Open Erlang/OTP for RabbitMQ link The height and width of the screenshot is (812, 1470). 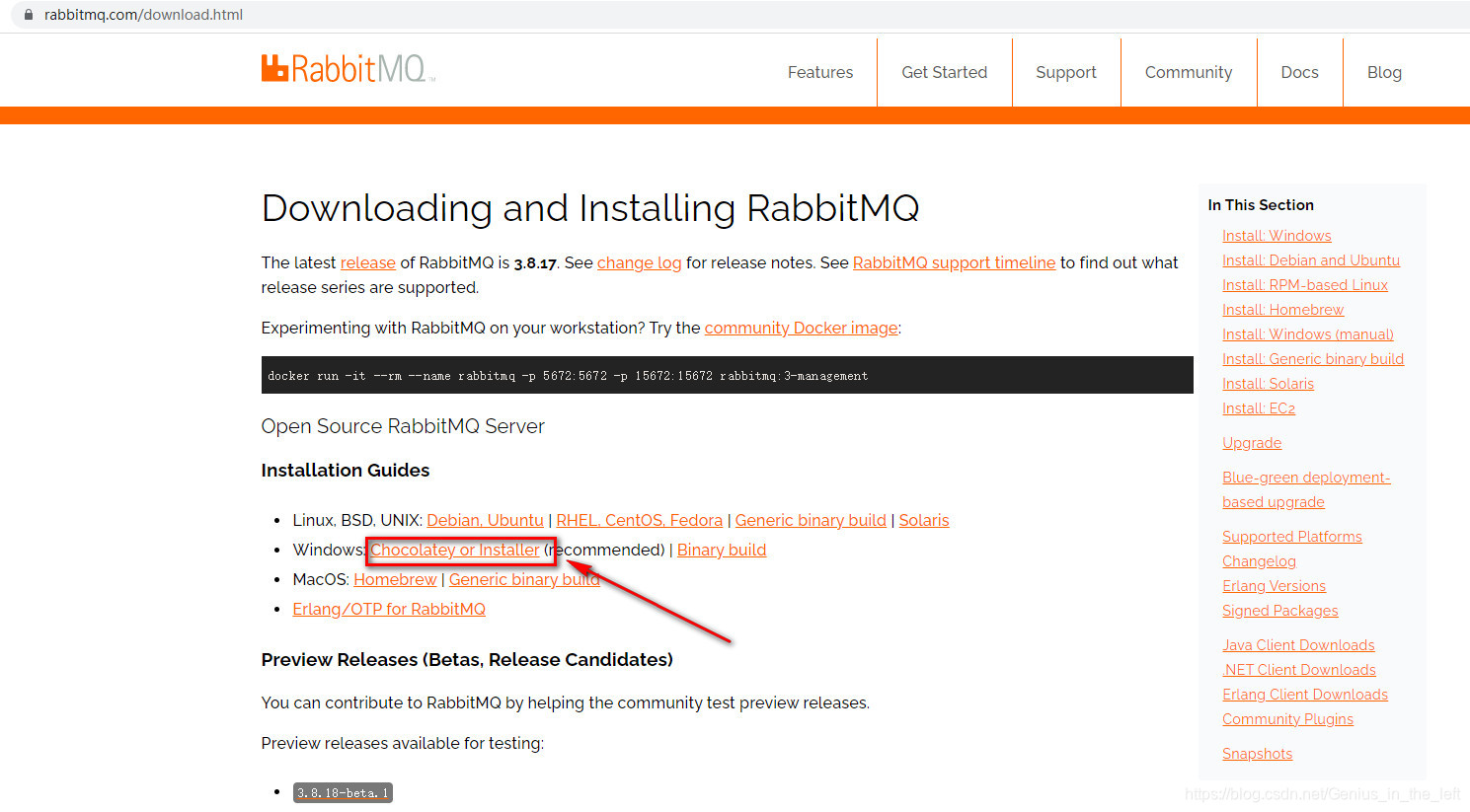coord(389,609)
